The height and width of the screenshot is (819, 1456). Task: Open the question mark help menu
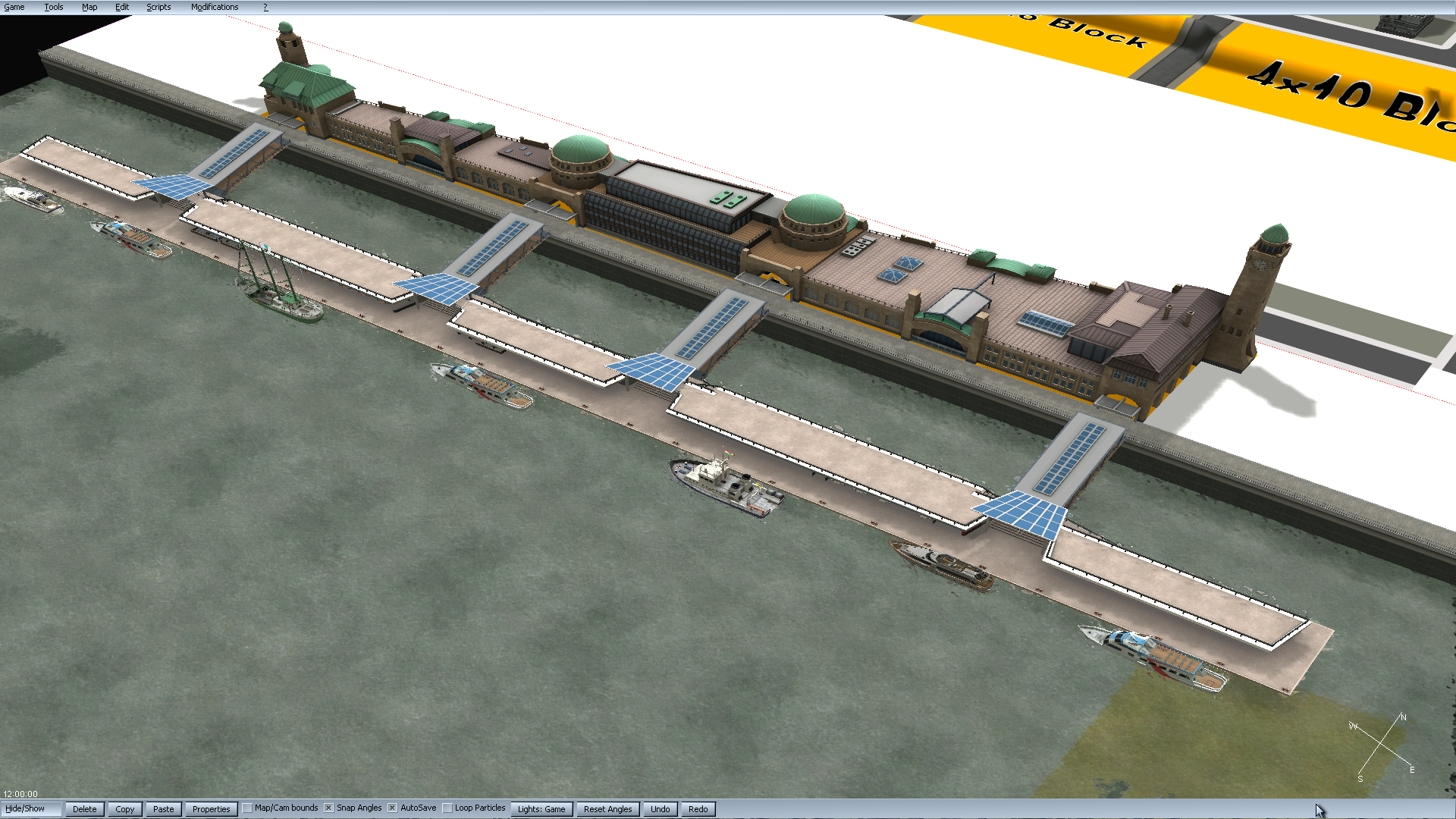265,7
